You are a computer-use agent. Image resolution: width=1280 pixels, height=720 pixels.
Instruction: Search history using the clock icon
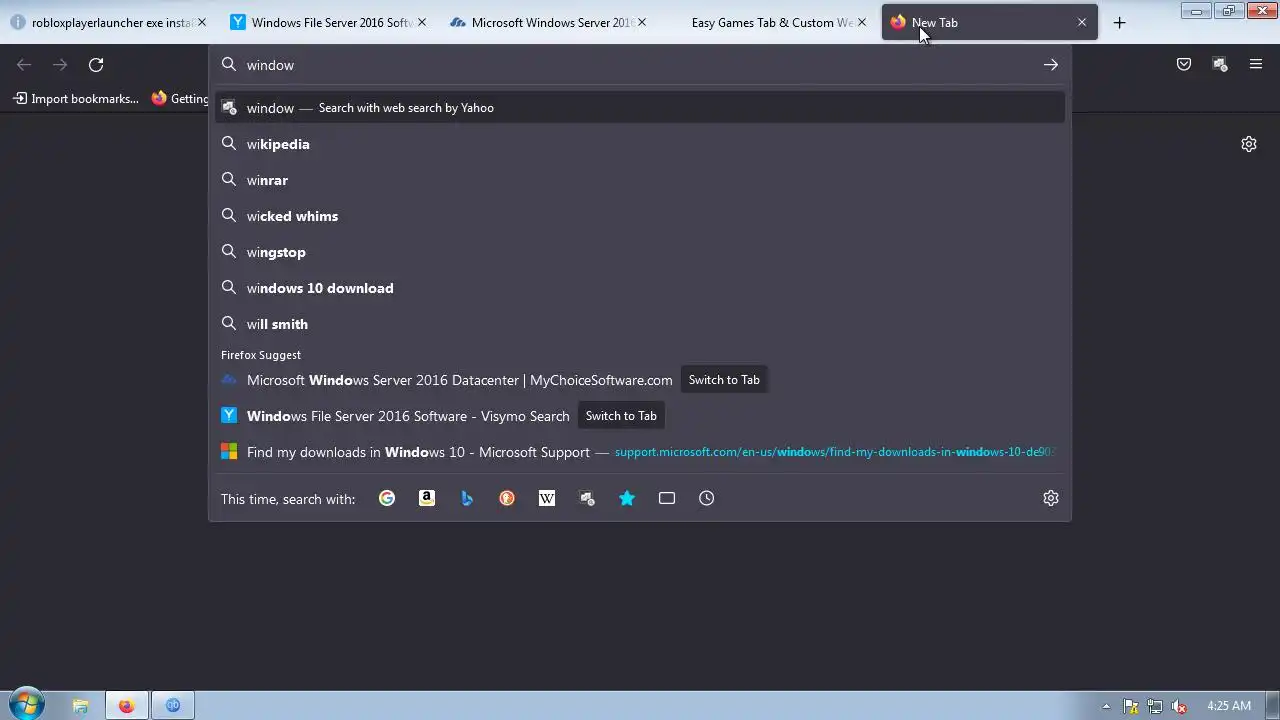point(707,498)
